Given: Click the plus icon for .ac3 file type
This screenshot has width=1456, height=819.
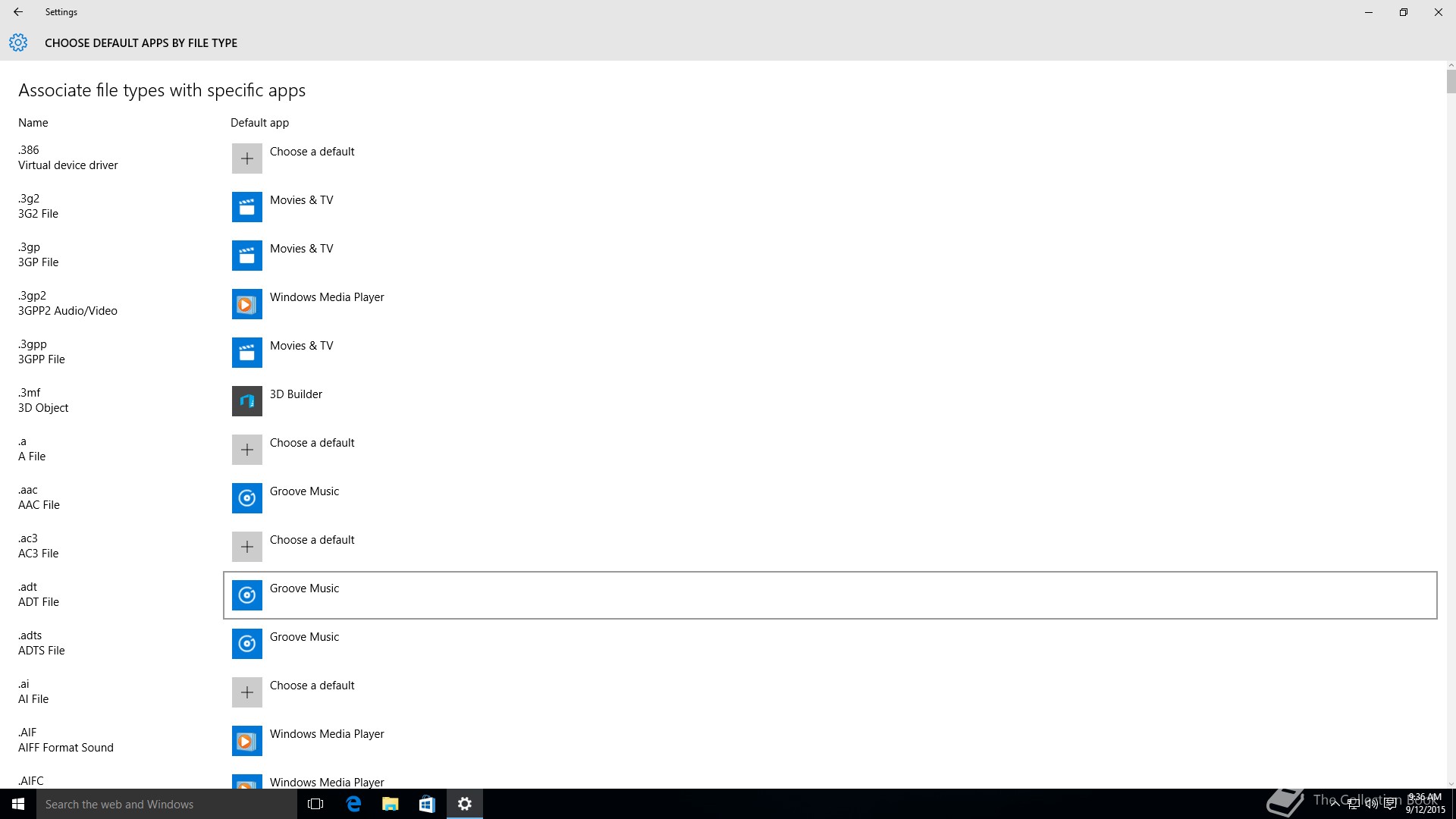Looking at the screenshot, I should click(247, 547).
